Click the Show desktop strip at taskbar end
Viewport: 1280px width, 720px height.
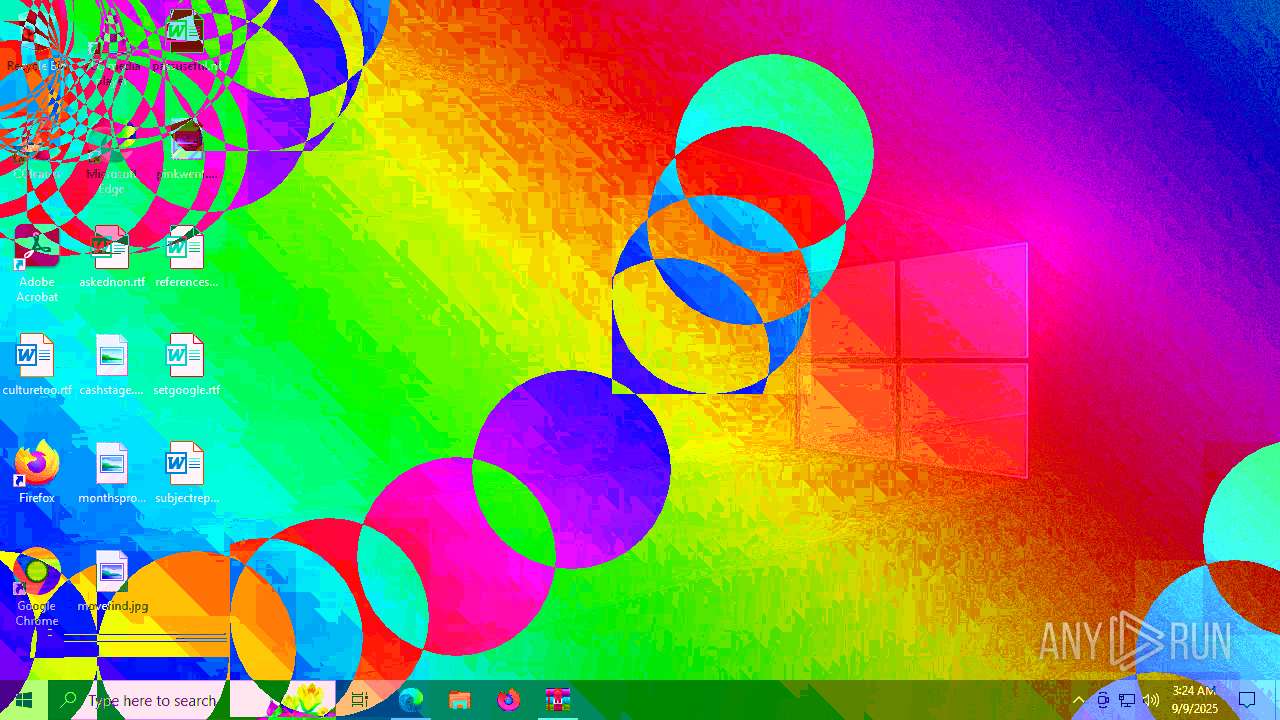1276,700
